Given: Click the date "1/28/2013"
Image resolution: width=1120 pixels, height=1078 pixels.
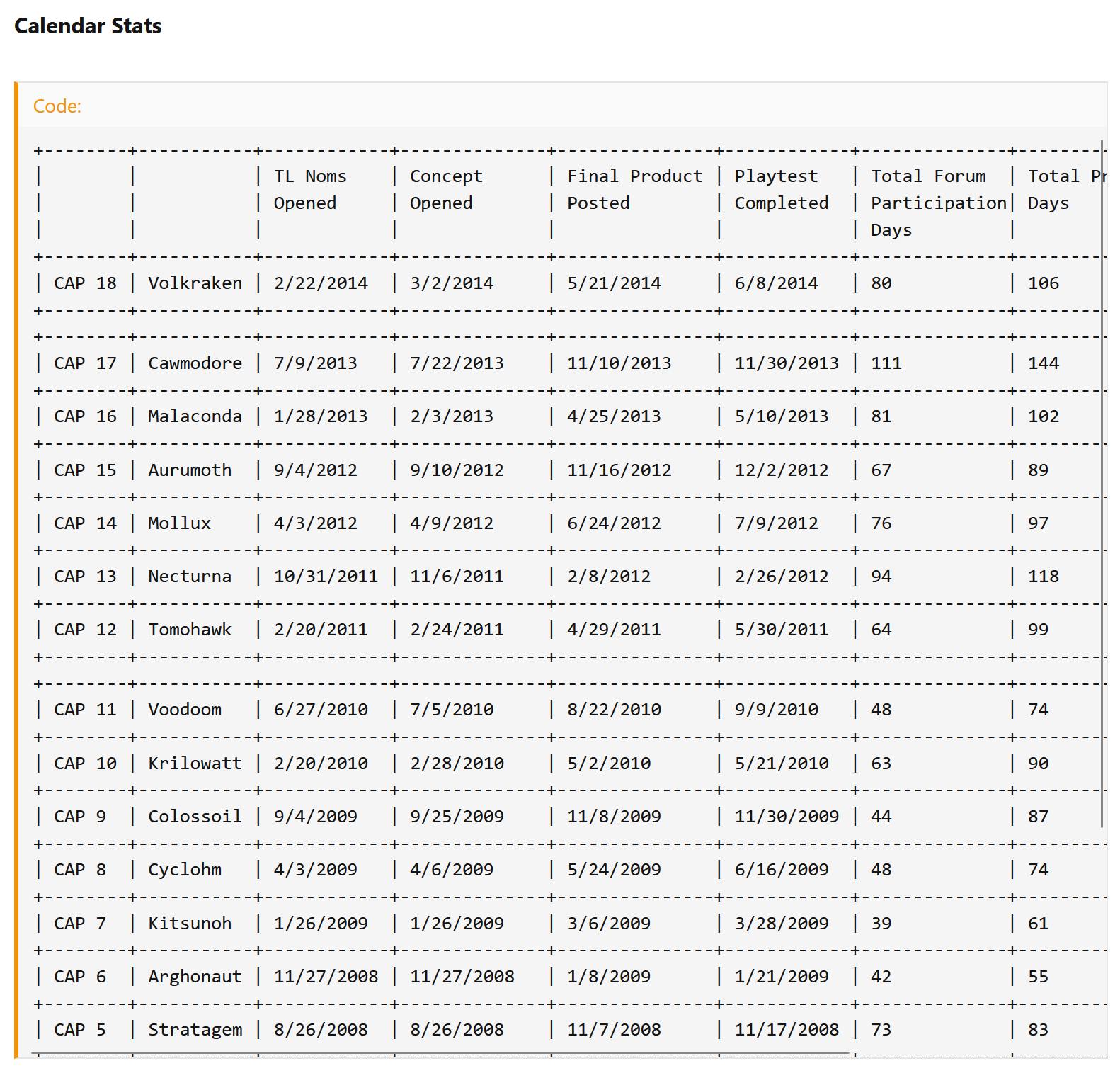Looking at the screenshot, I should pos(321,416).
